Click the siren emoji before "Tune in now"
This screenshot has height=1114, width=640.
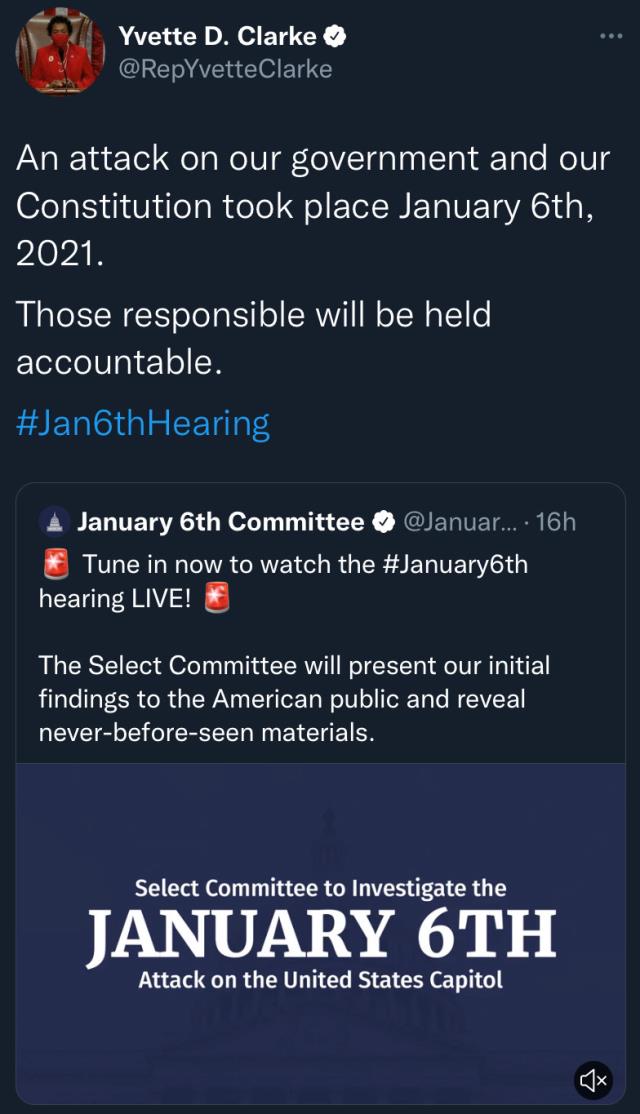click(x=56, y=565)
